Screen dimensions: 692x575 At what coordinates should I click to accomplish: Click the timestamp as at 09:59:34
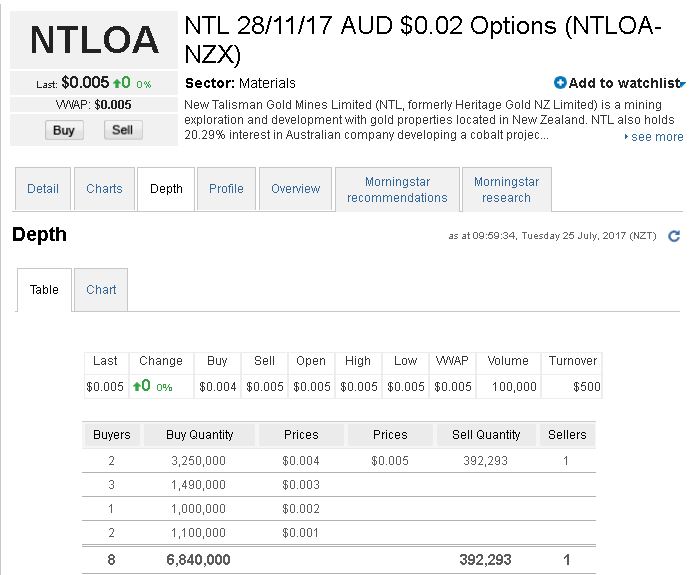[x=552, y=236]
